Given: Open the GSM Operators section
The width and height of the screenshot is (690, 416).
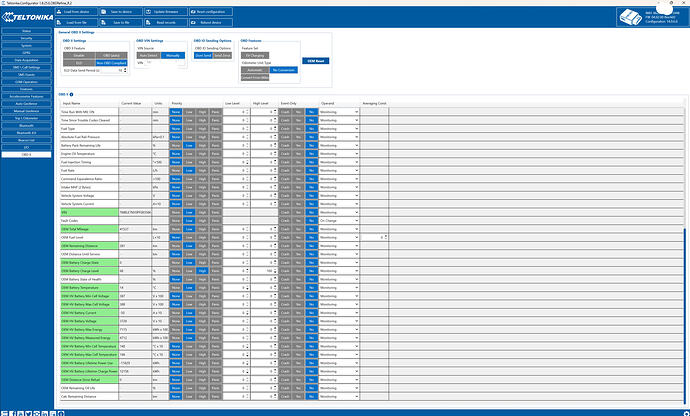Looking at the screenshot, I should (26, 82).
